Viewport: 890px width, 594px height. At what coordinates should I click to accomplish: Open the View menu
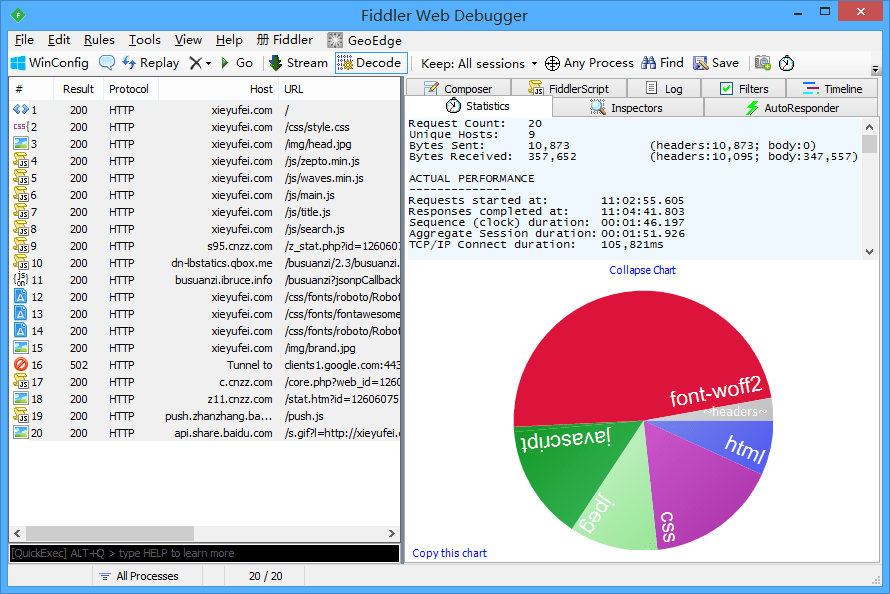188,40
